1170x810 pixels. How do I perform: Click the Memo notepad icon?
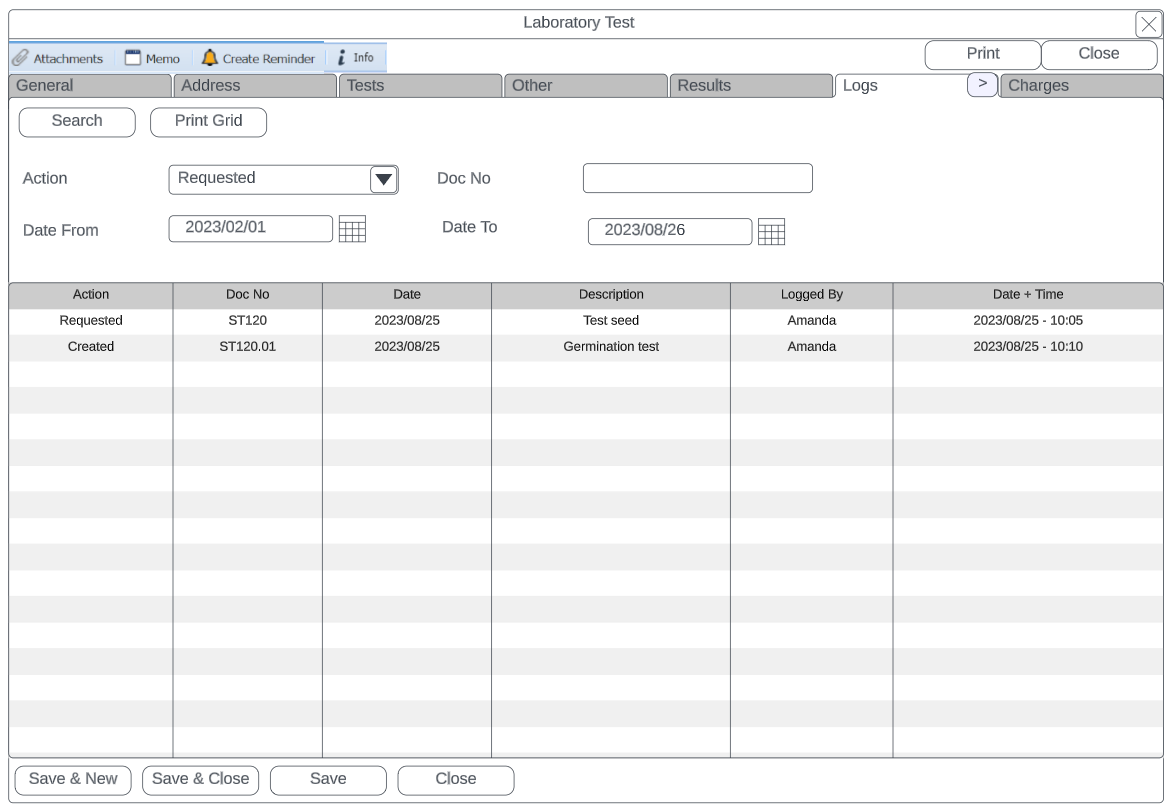133,58
